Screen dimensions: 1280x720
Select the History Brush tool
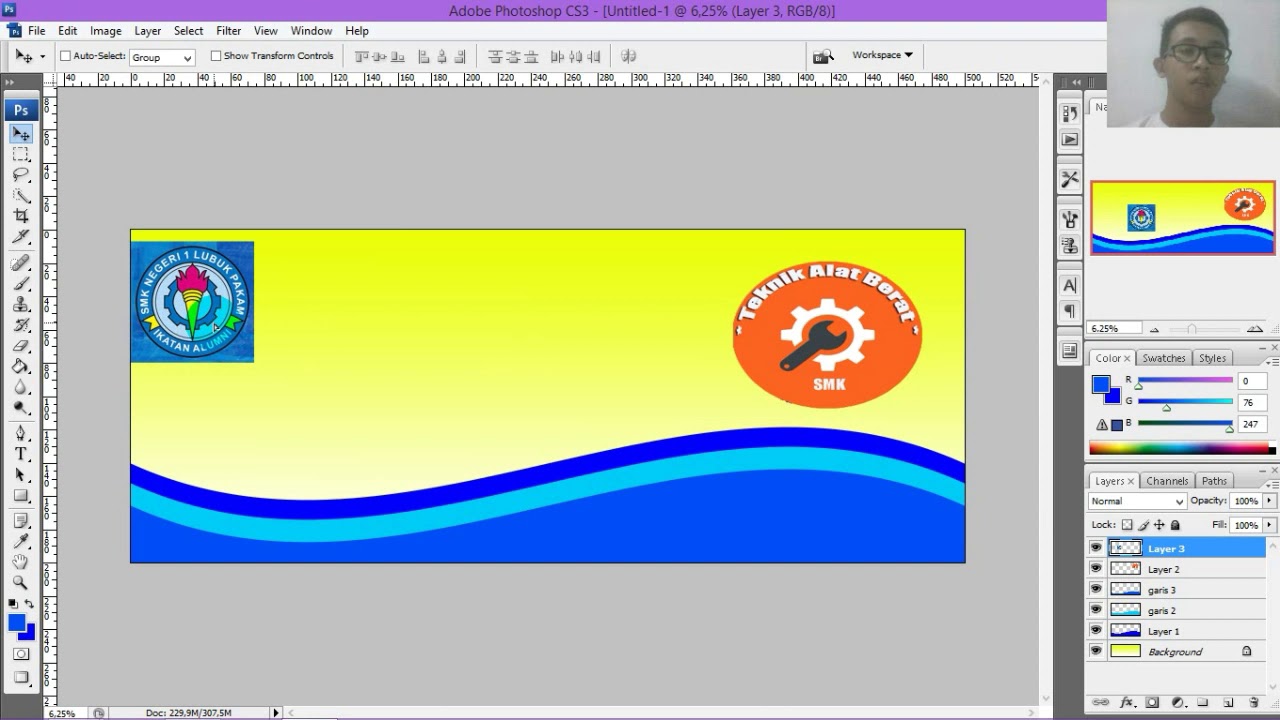point(21,325)
